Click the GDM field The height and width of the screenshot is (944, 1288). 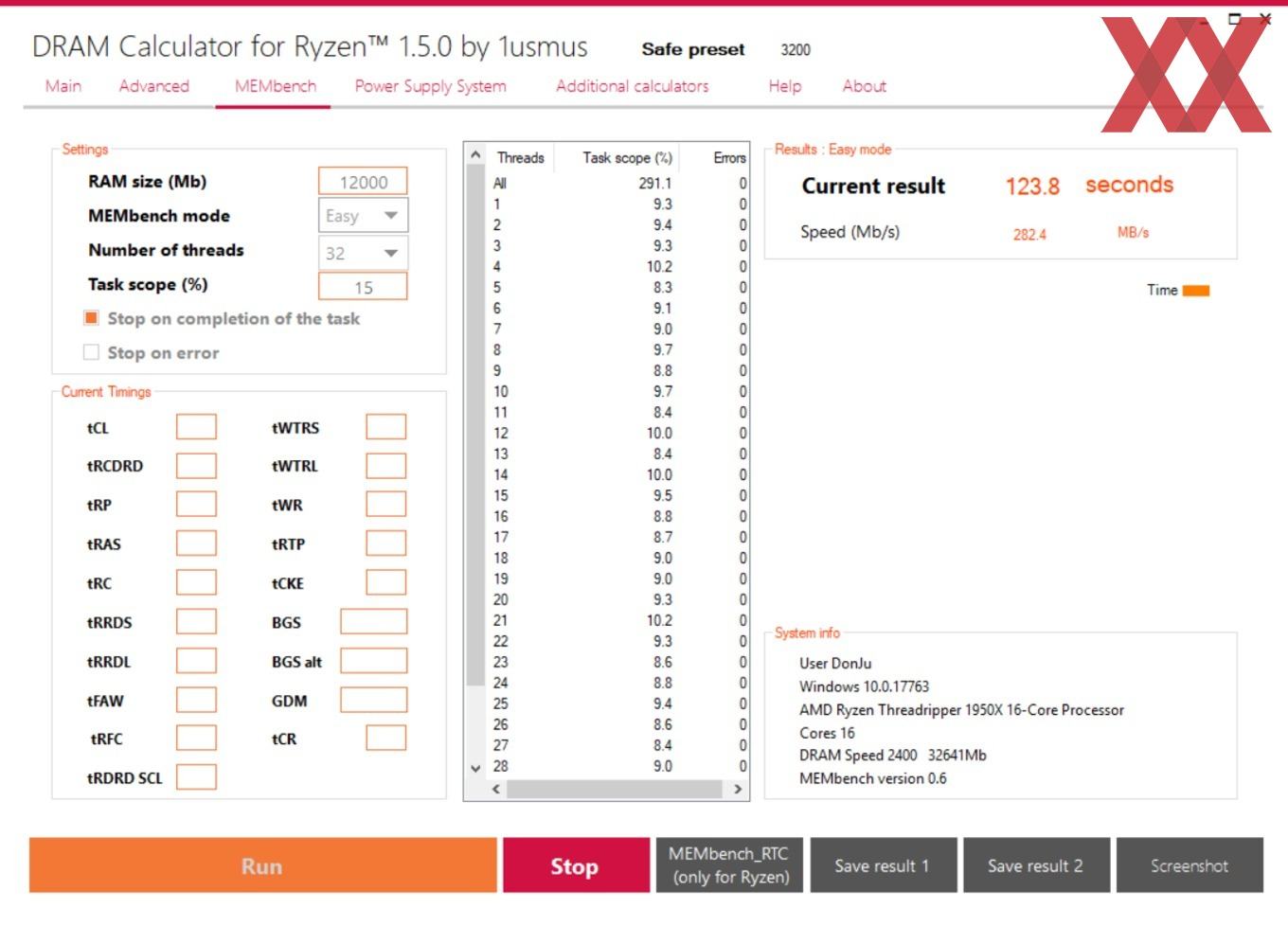(x=374, y=700)
